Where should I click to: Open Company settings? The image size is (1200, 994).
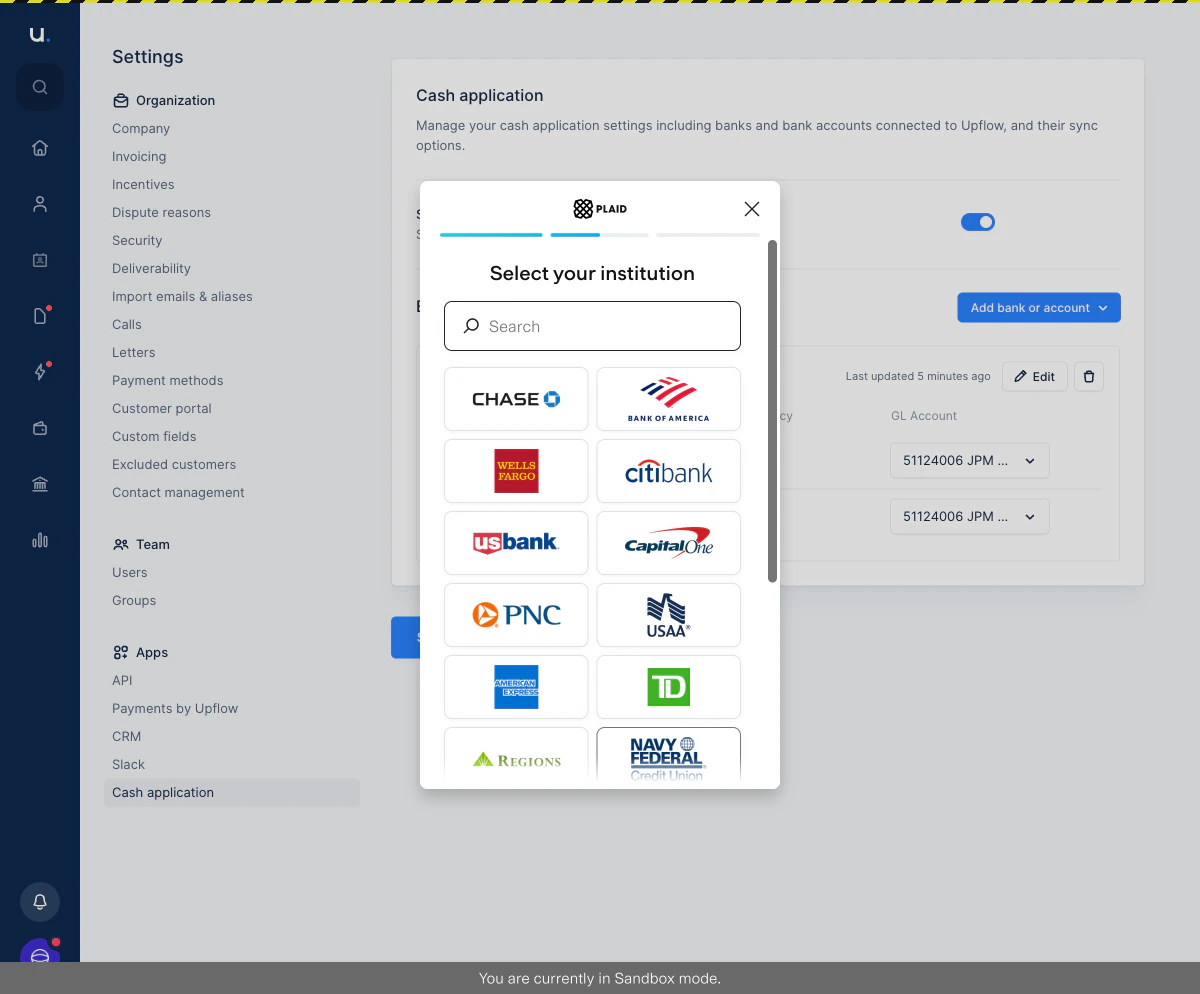coord(141,128)
